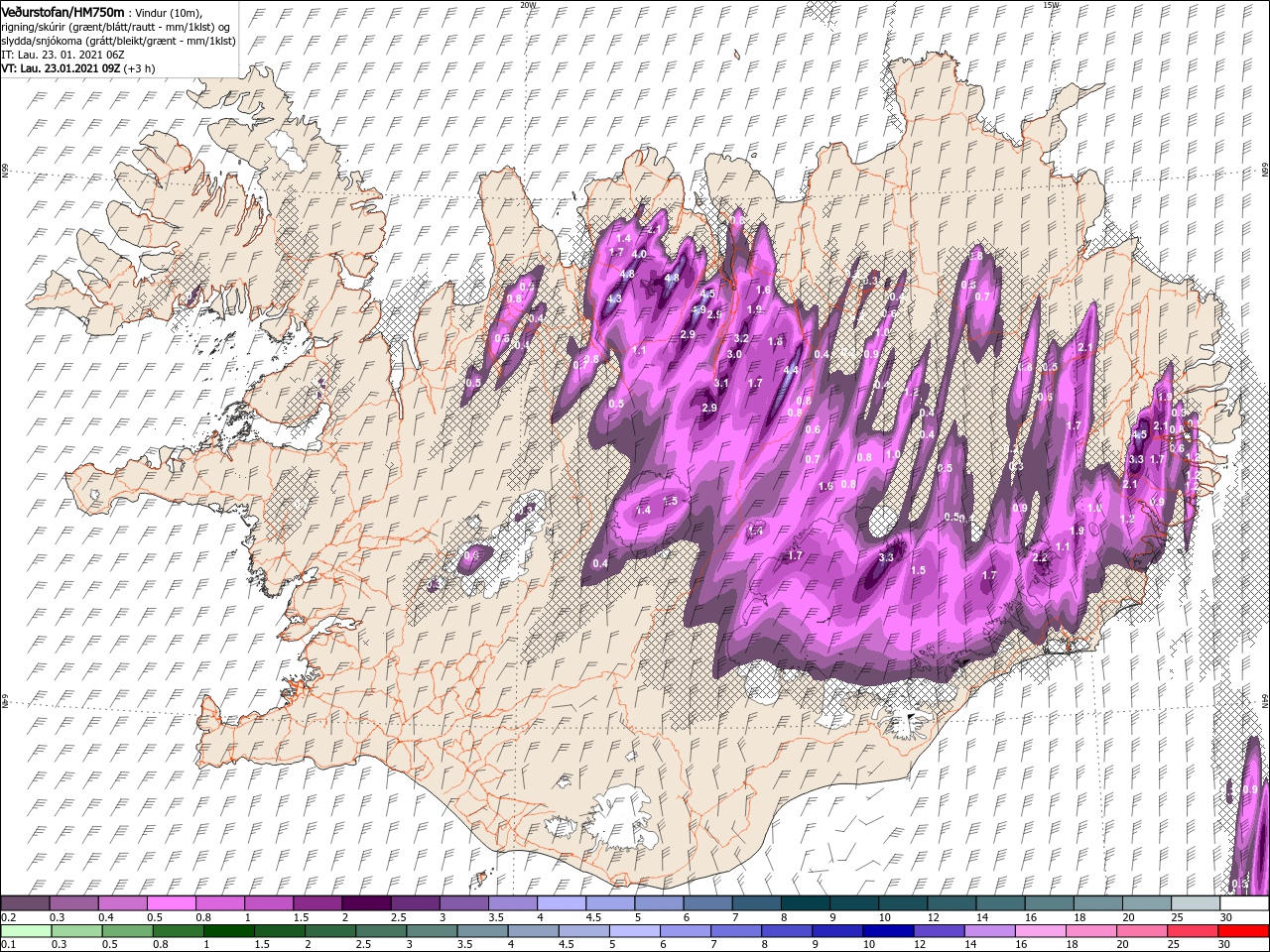Click the Veðurstofan/HM750m map title
The width and height of the screenshot is (1270, 952).
(x=63, y=11)
